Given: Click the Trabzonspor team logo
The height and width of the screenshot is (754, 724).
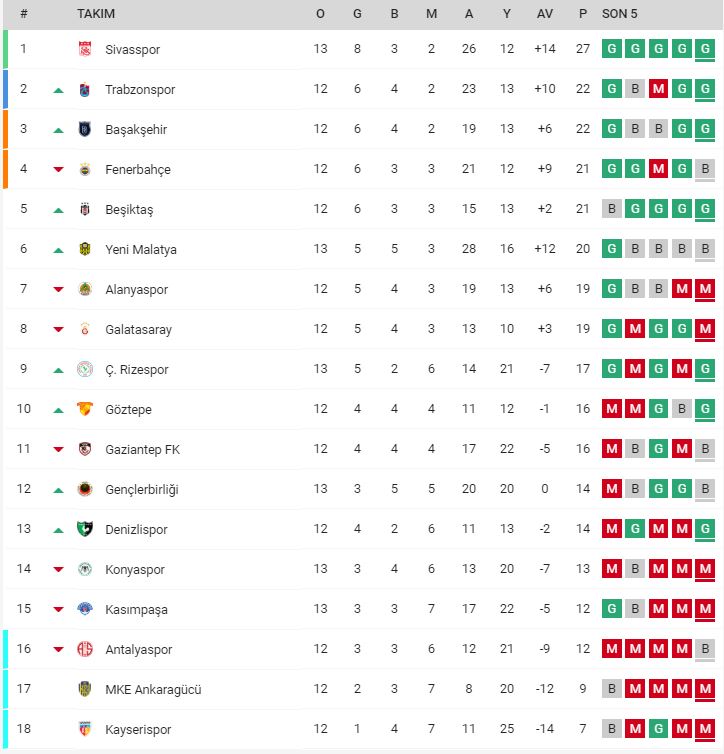Looking at the screenshot, I should point(85,89).
